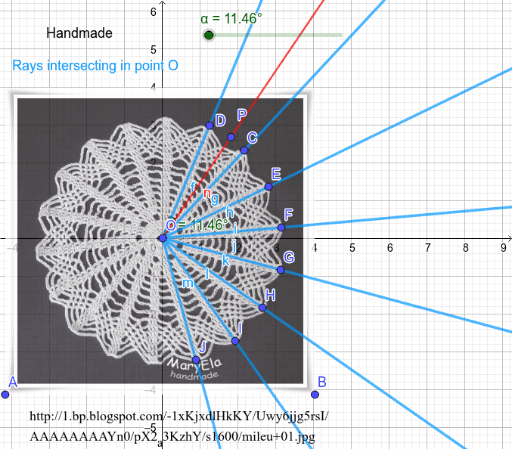
Task: Select corner point B of the image
Action: point(315,395)
